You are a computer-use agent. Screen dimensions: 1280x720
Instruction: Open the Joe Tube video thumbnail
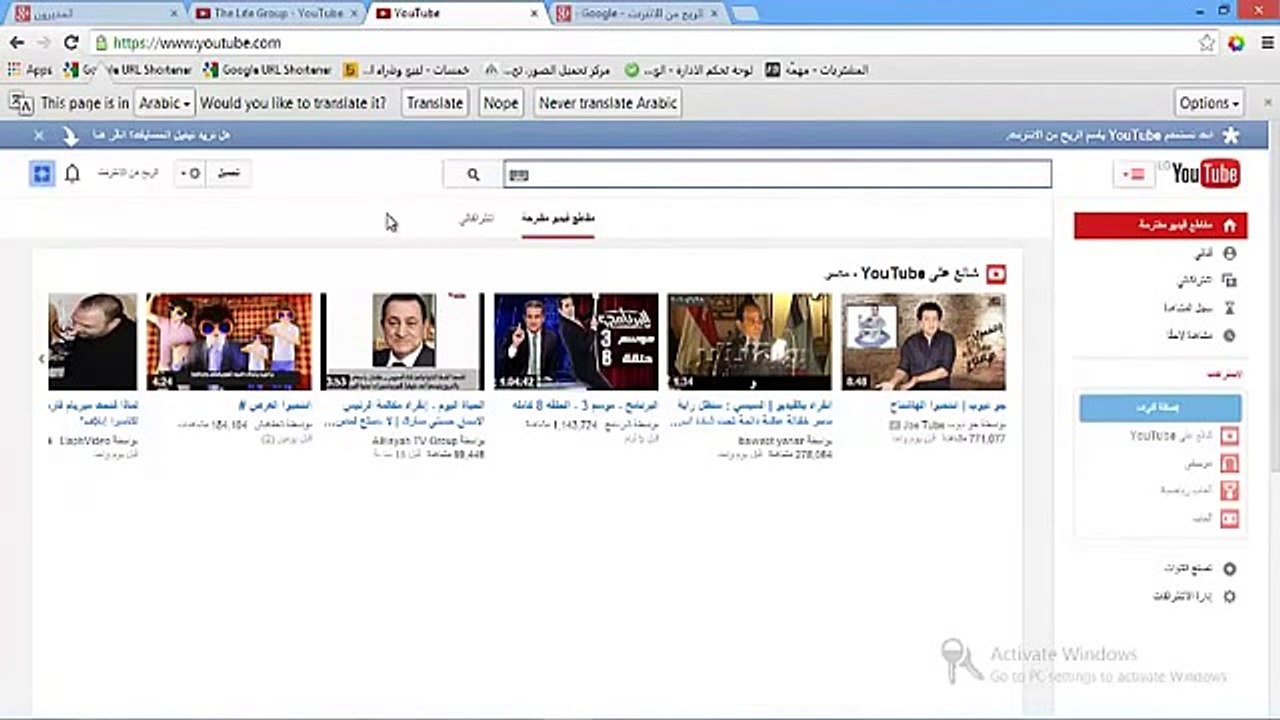pyautogui.click(x=923, y=341)
